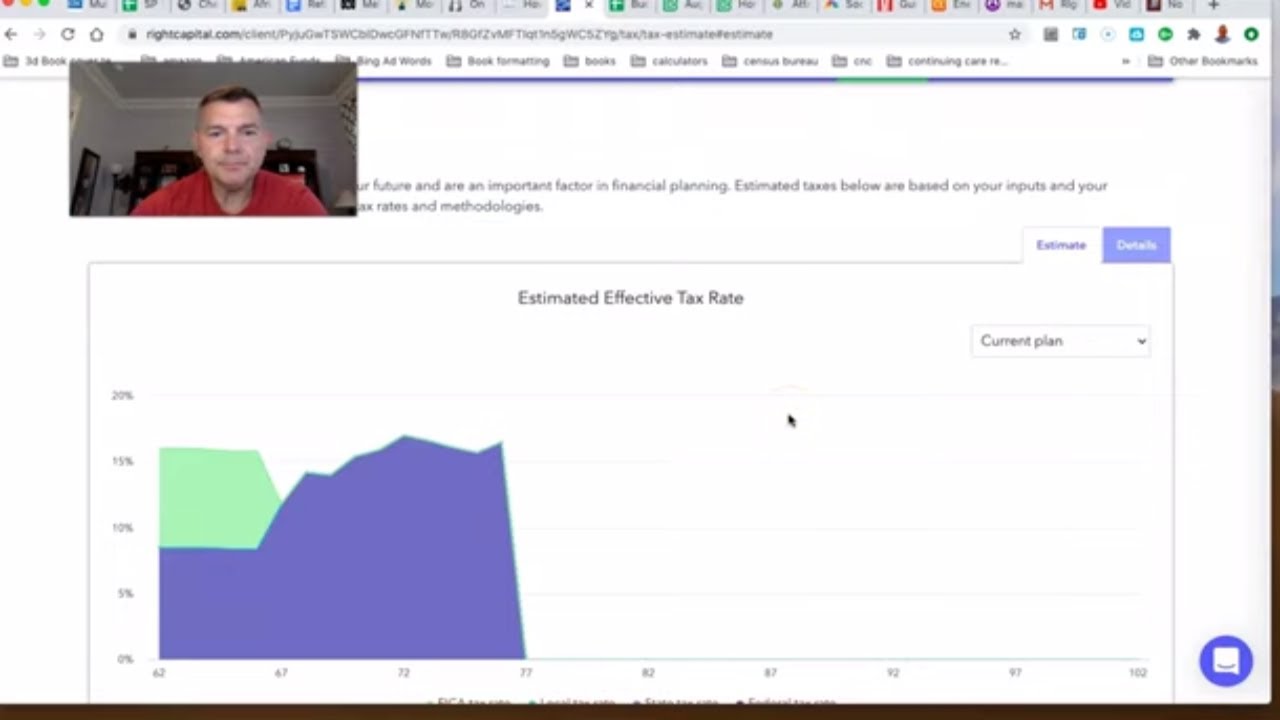Open the calculators bookmark folder
Image resolution: width=1280 pixels, height=720 pixels.
pyautogui.click(x=669, y=61)
